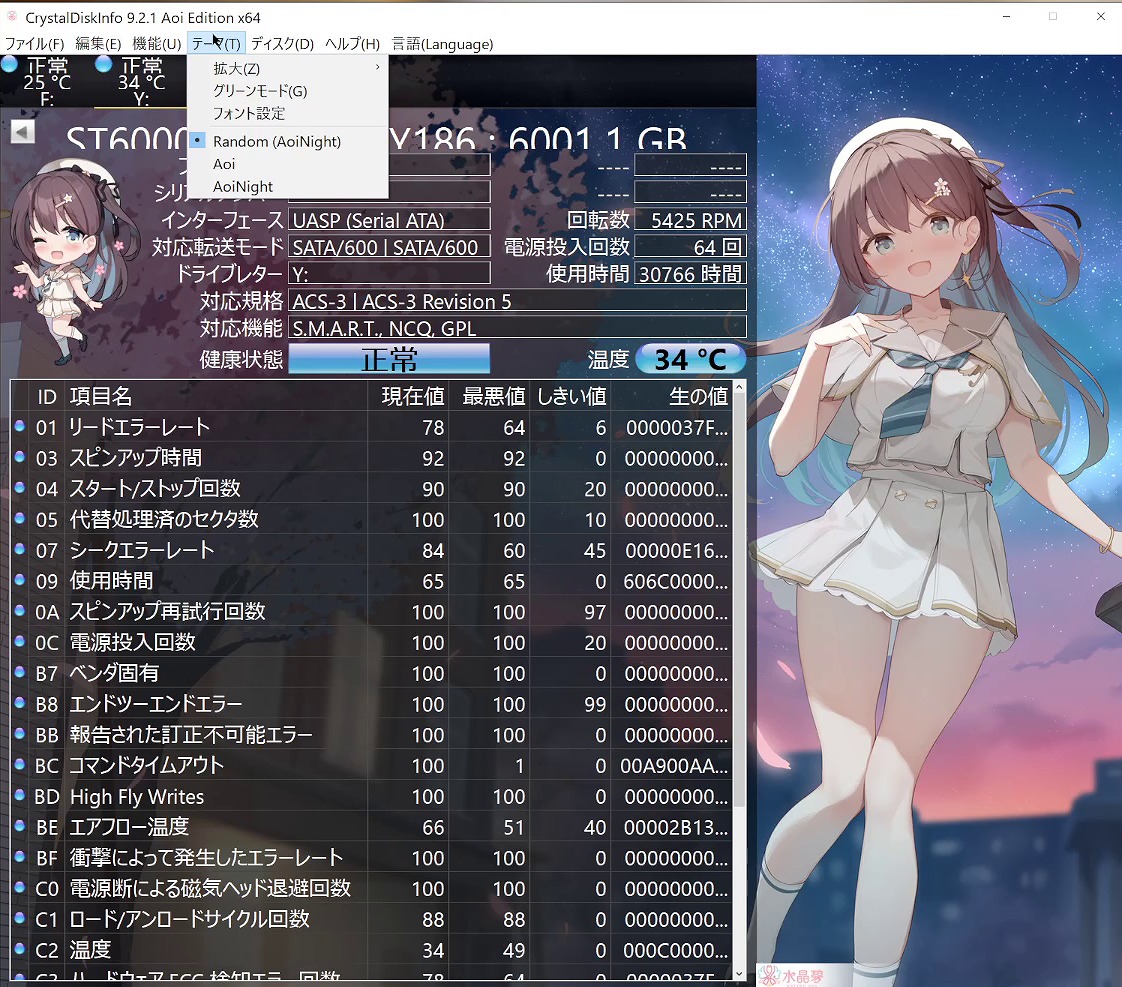The width and height of the screenshot is (1122, 987).
Task: Click the 対応転送モード SATA/600 field
Action: (x=389, y=247)
